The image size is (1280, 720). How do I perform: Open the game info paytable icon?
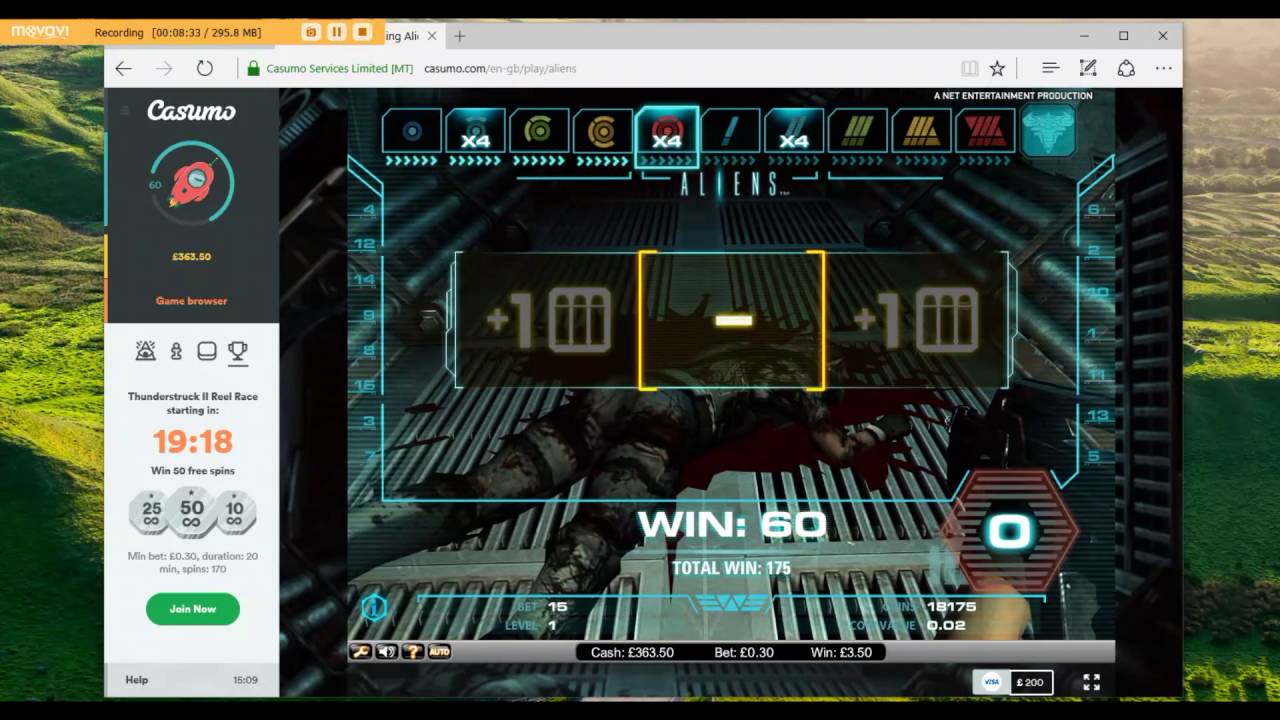(x=374, y=606)
